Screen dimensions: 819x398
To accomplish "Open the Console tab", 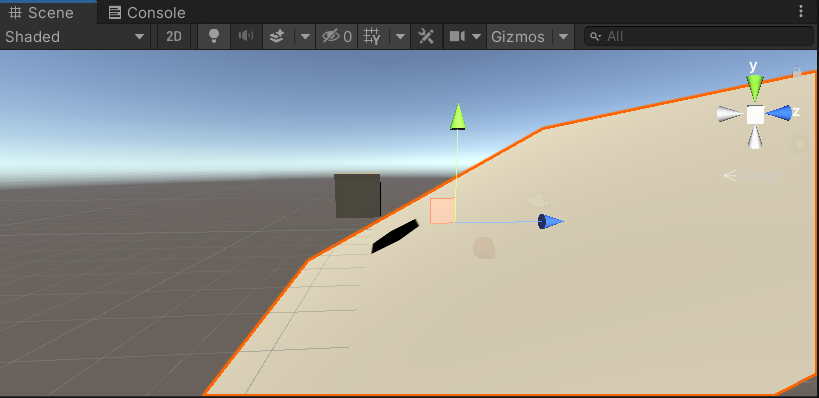I will point(147,13).
